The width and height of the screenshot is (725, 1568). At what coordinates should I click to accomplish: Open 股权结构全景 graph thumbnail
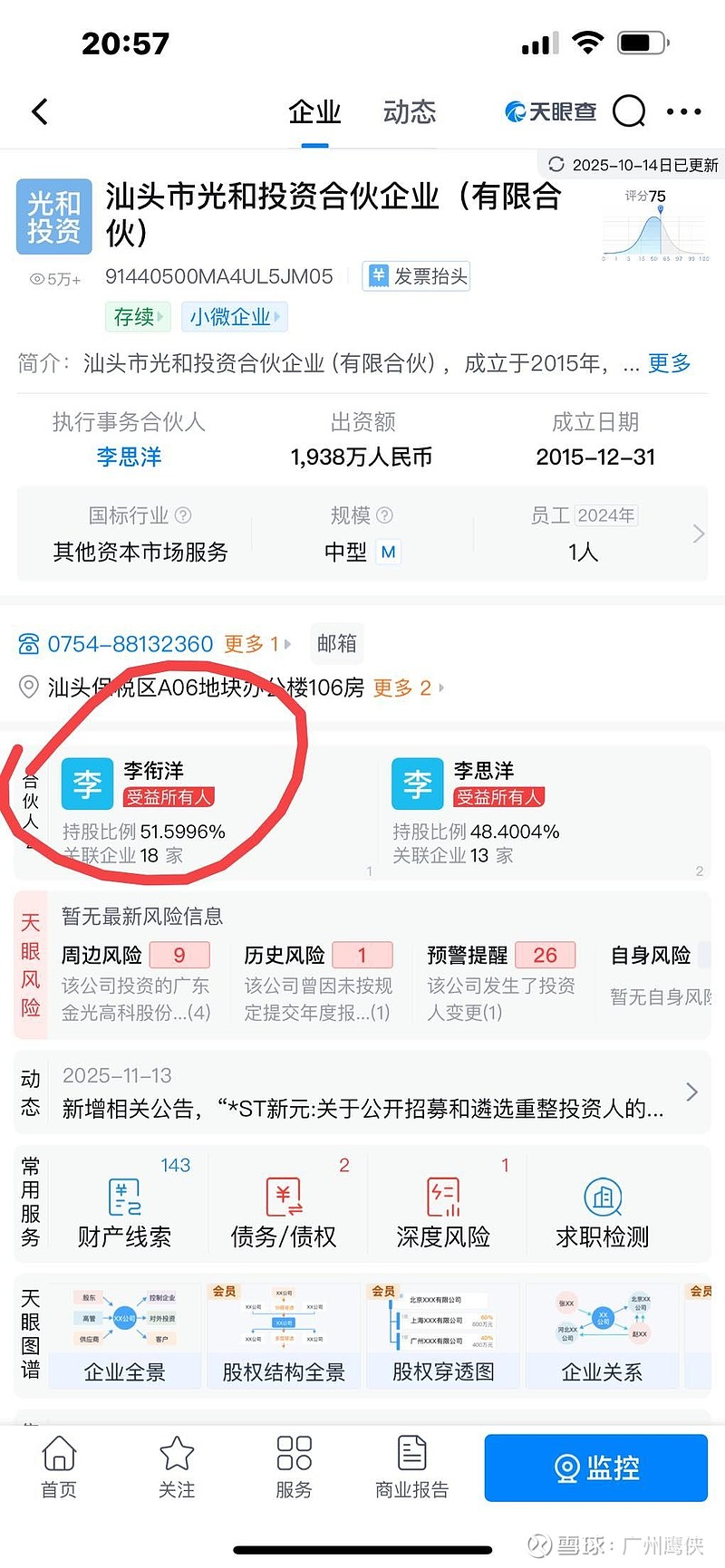click(x=284, y=1335)
